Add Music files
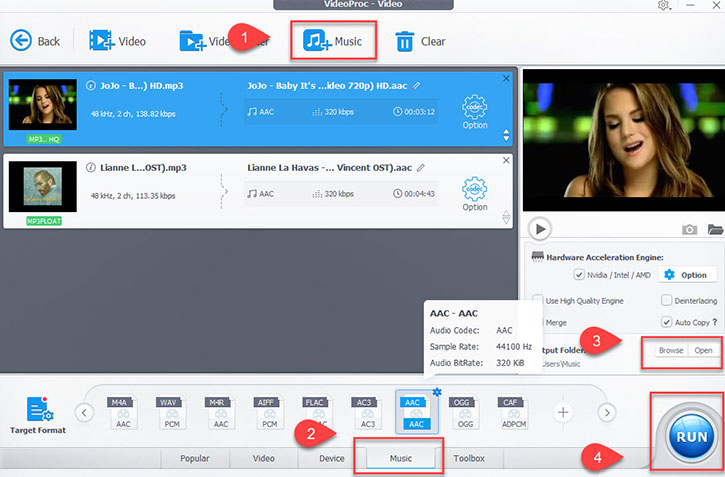The height and width of the screenshot is (477, 725). tap(333, 41)
